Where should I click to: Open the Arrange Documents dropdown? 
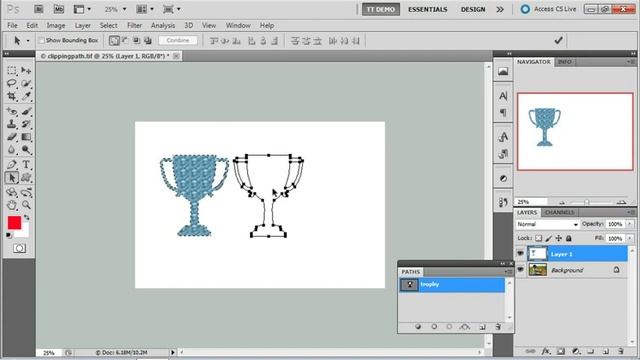click(145, 9)
